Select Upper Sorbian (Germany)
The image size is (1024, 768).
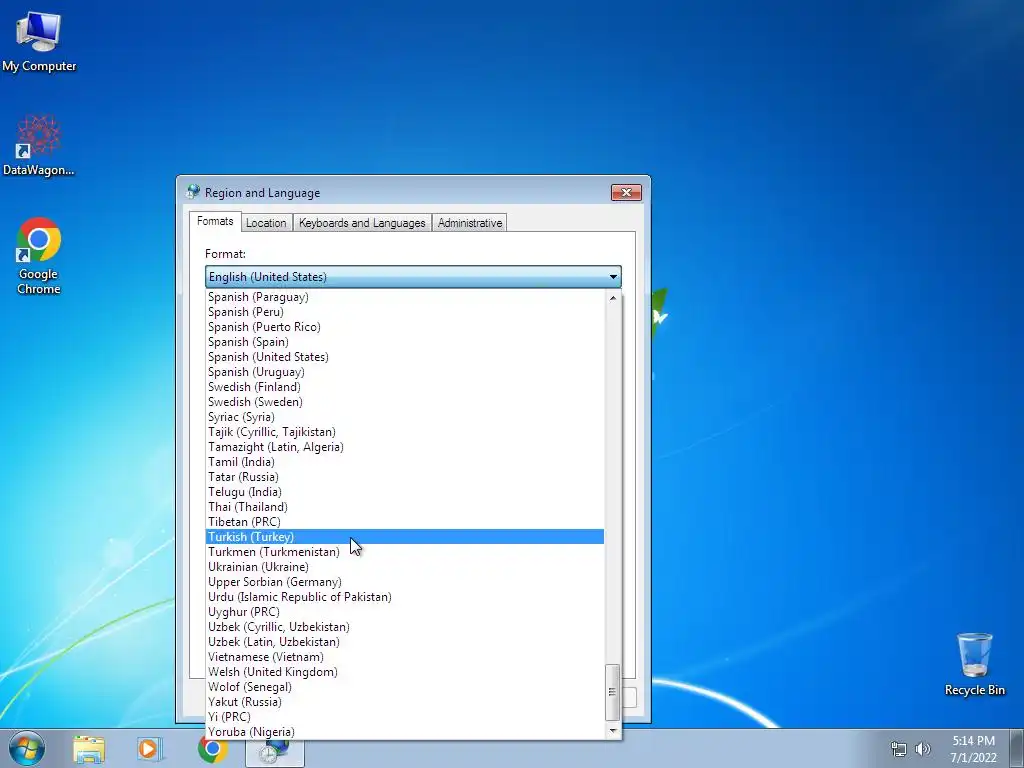tap(405, 583)
